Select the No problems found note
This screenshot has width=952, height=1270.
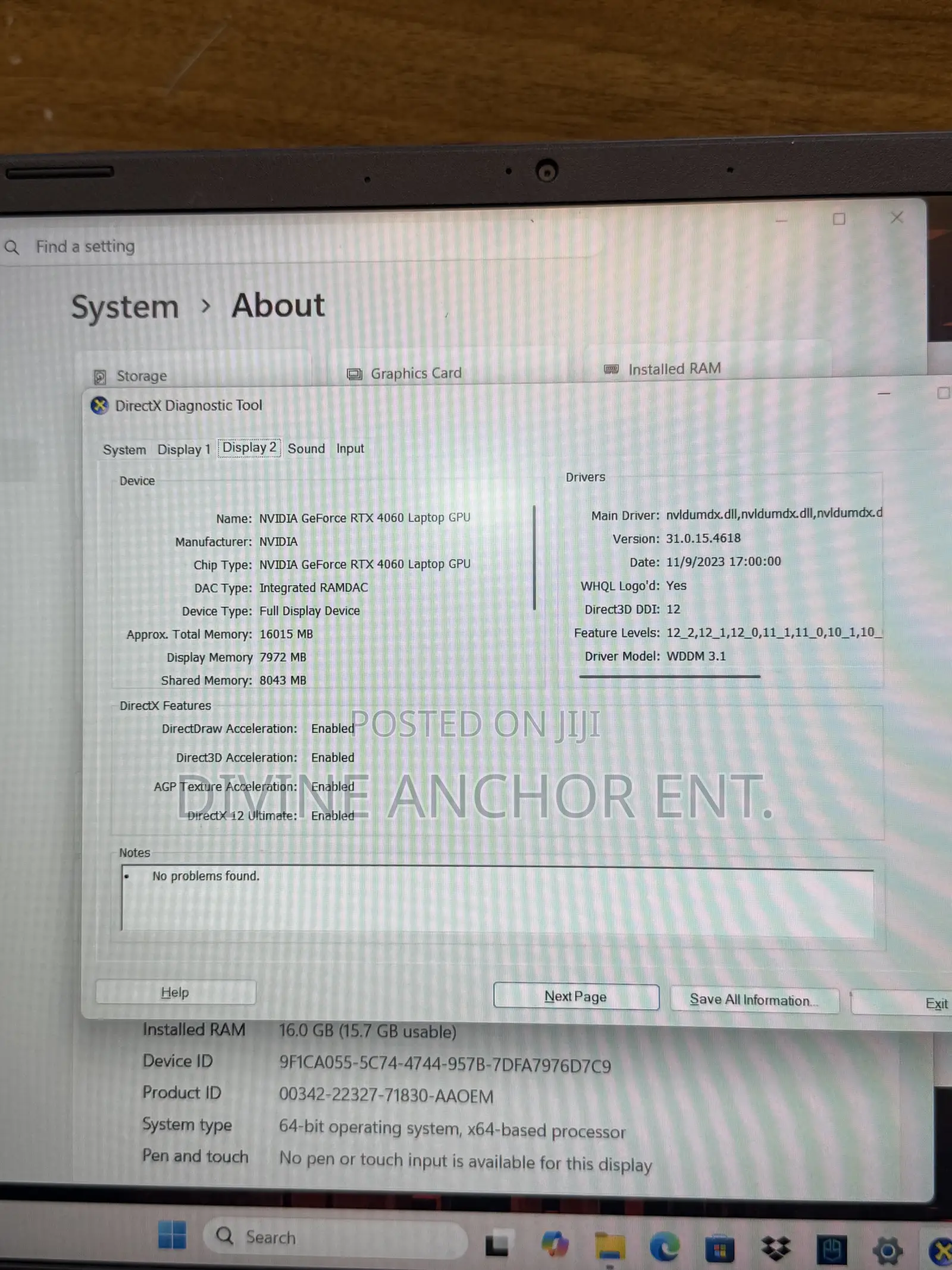206,877
